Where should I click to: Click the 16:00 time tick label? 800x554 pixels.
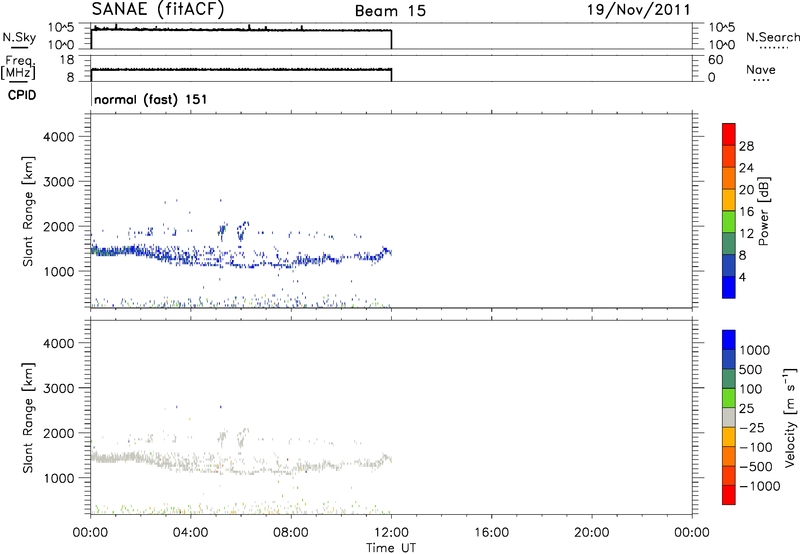[491, 533]
